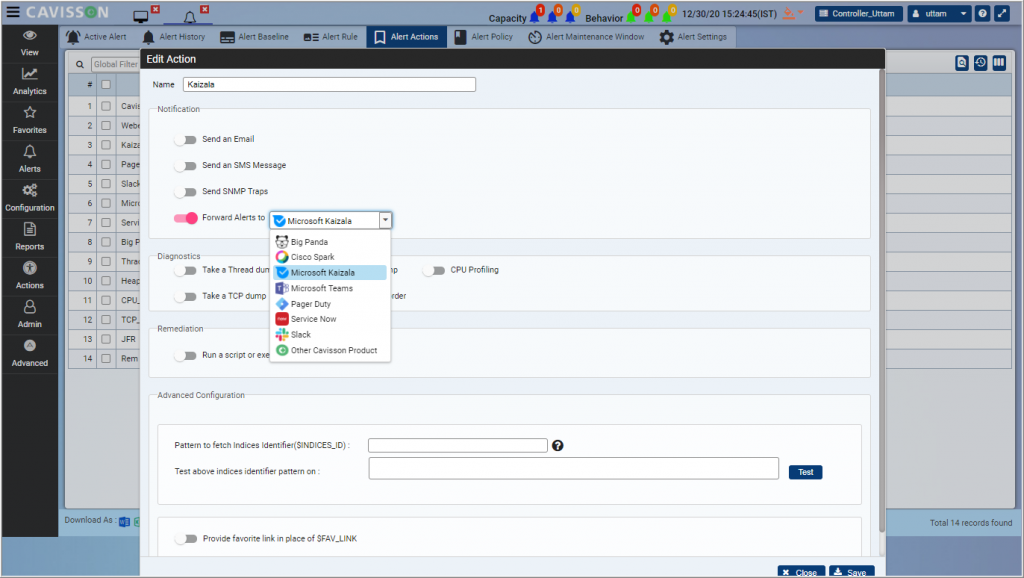
Task: Switch to Alert Rule tab
Action: (x=330, y=37)
